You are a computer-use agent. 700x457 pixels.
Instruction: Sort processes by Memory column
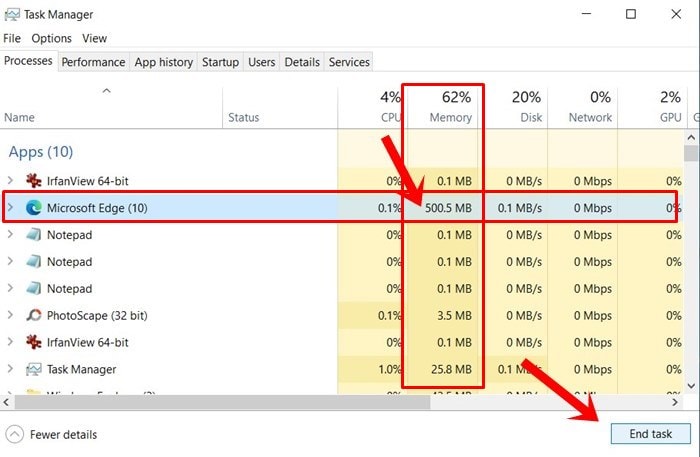coord(443,107)
